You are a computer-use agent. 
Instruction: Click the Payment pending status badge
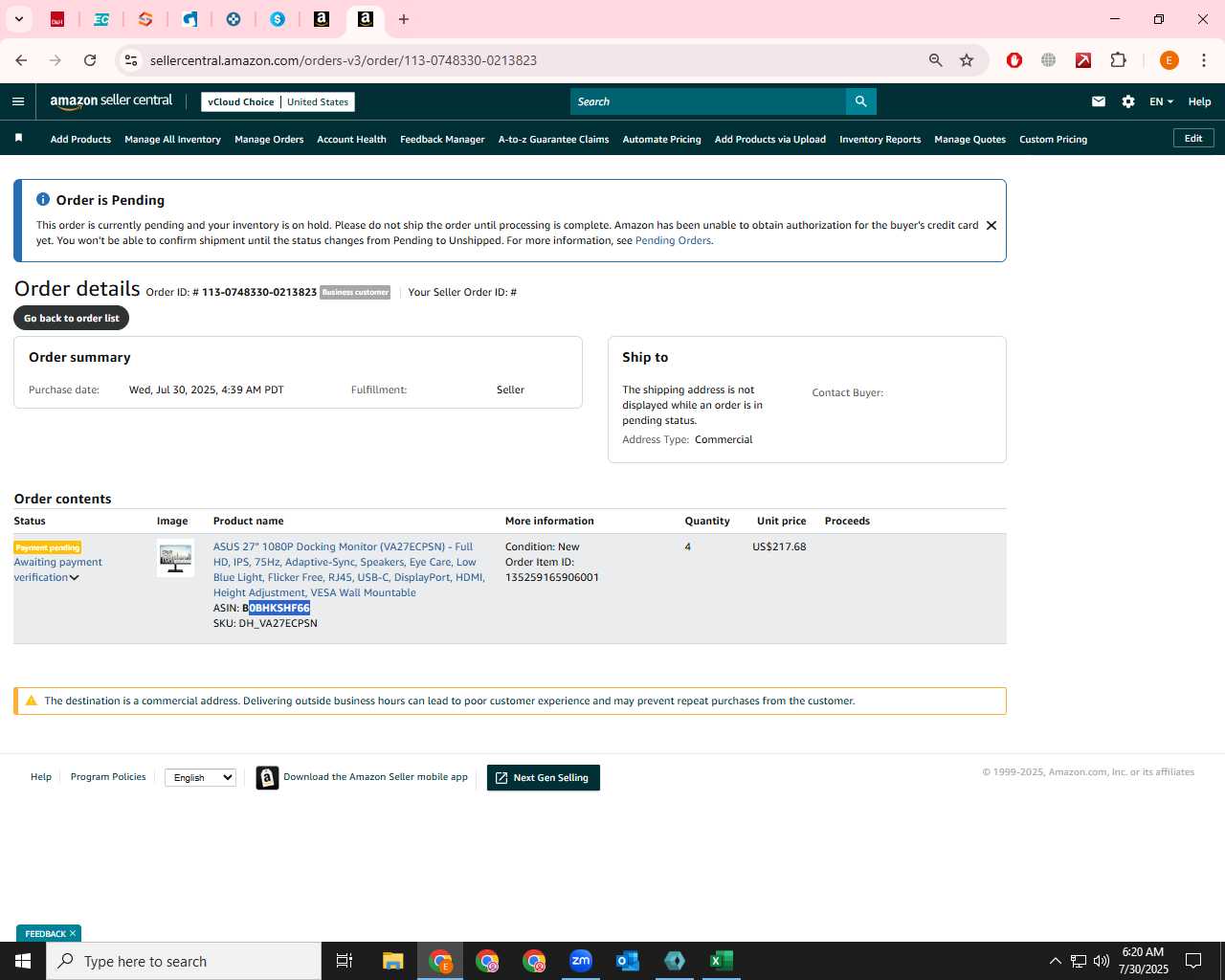pyautogui.click(x=47, y=547)
